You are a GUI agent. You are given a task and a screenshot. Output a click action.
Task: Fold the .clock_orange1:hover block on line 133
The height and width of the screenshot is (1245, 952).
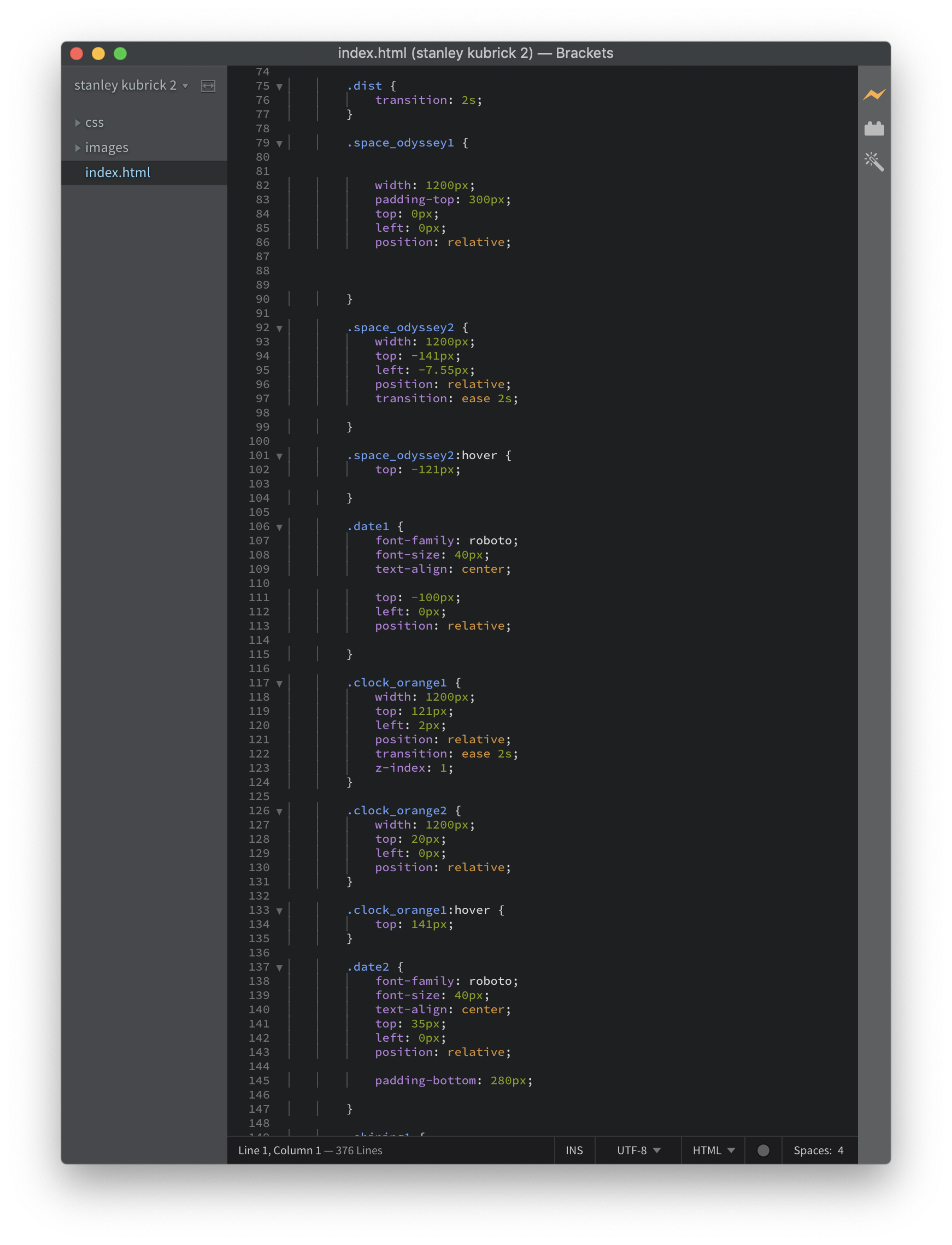[x=279, y=911]
